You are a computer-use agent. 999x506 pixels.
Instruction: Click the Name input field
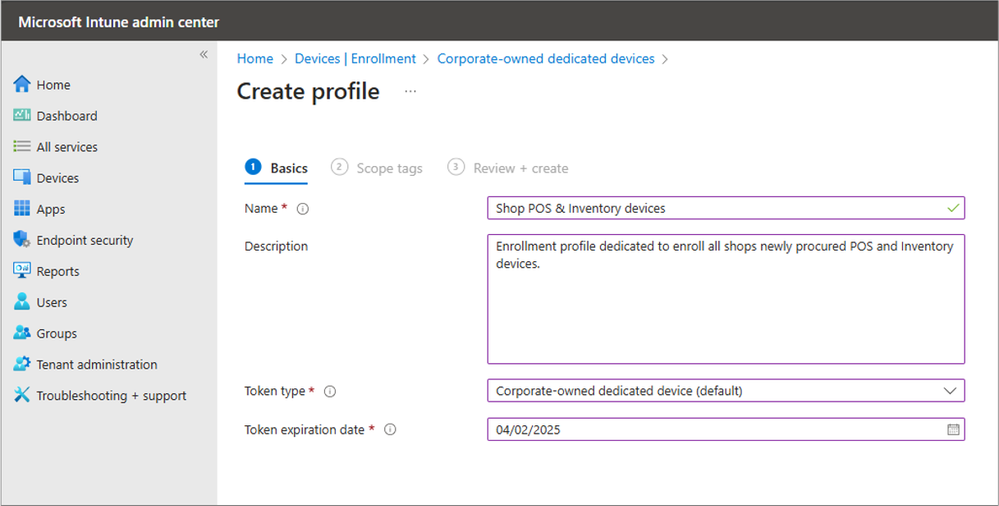point(715,208)
